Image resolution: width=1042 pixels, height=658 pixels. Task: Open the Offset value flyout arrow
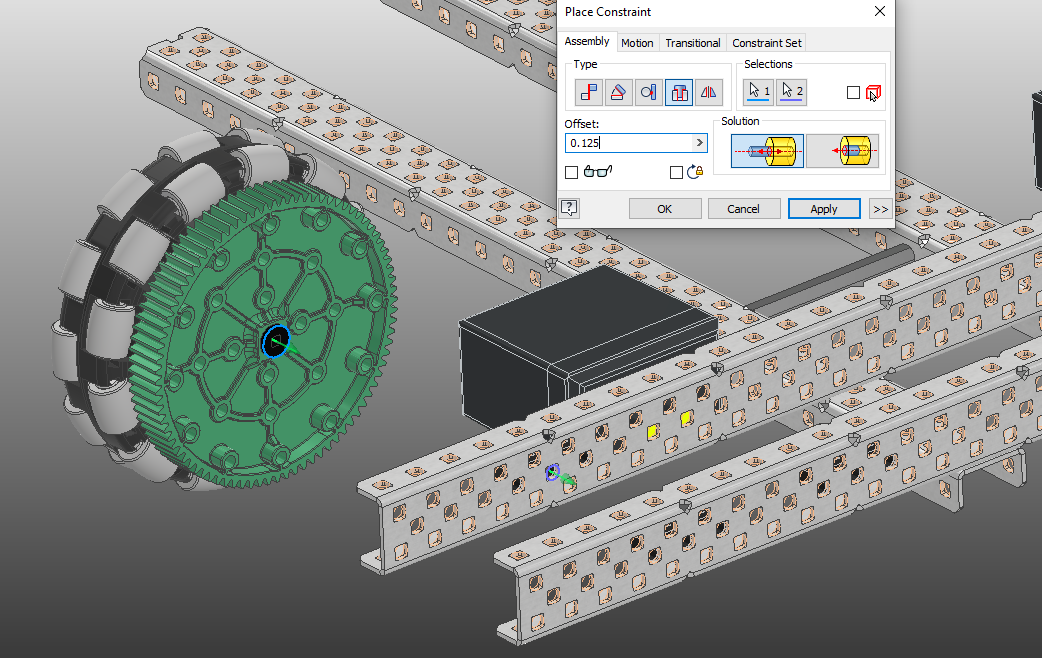coord(699,143)
